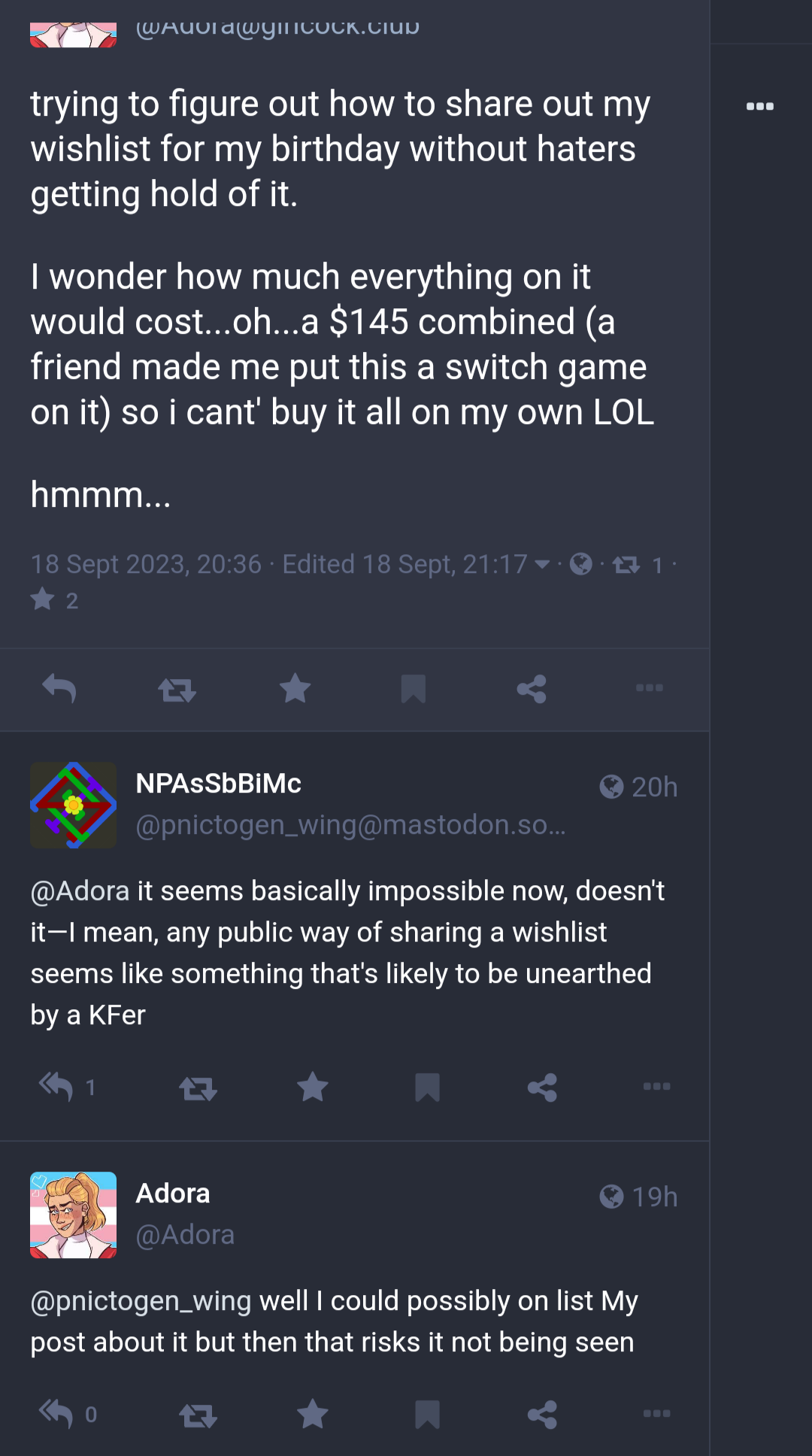Reply to the main wishlist post
Viewport: 812px width, 1456px height.
(59, 689)
